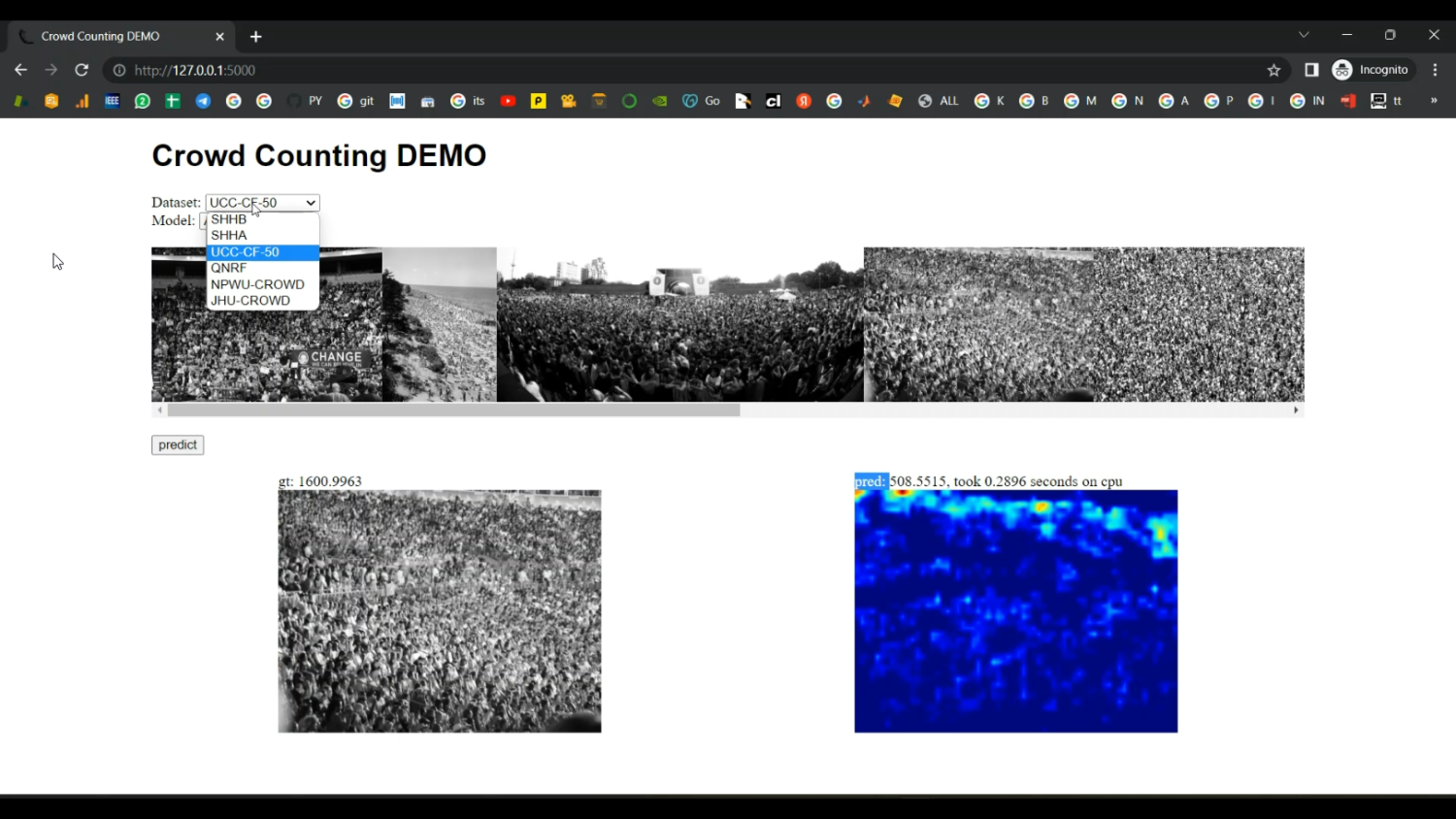1456x819 pixels.
Task: Bookmark this page with the star icon
Action: [1274, 70]
